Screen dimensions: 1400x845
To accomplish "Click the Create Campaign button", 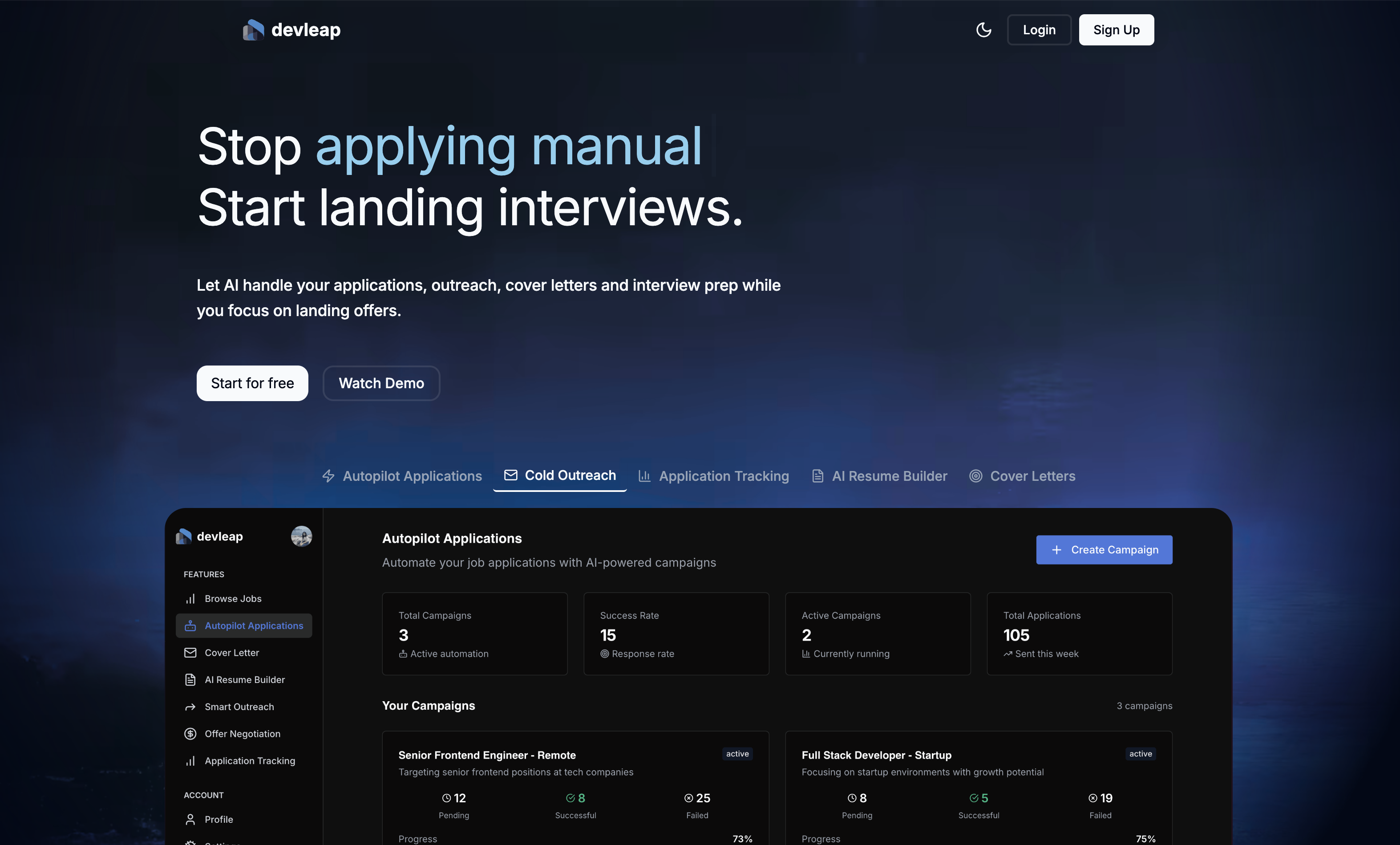I will pyautogui.click(x=1104, y=549).
